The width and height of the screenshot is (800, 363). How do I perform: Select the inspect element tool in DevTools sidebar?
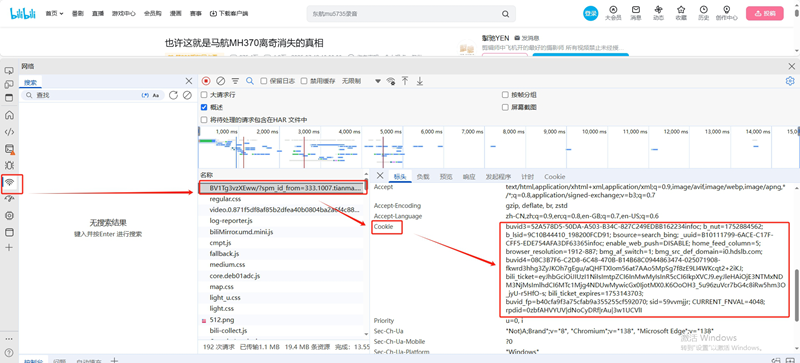[x=9, y=70]
